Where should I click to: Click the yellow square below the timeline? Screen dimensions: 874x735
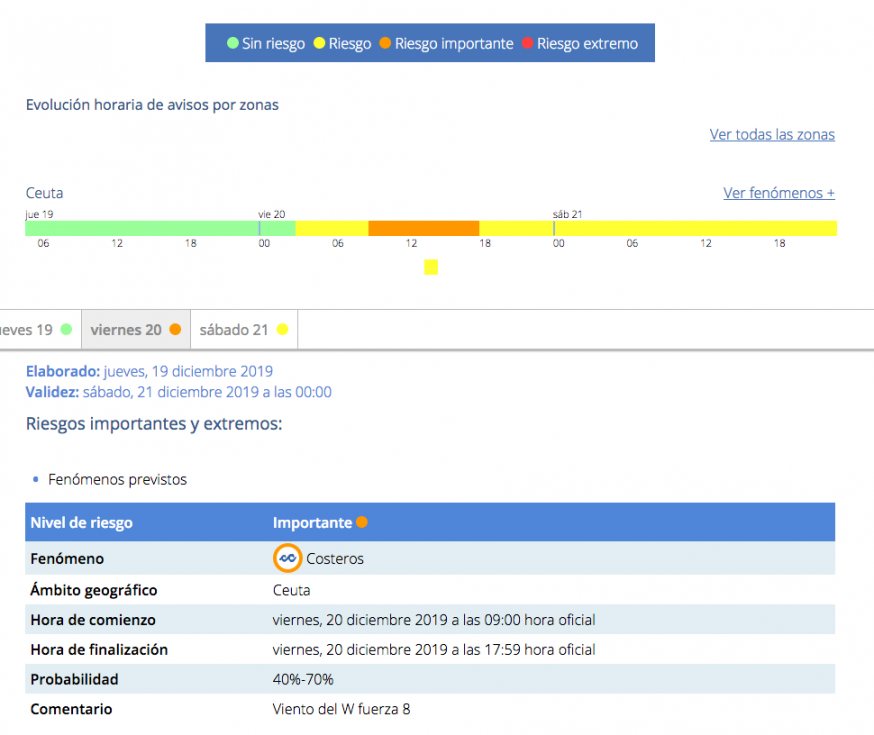431,267
